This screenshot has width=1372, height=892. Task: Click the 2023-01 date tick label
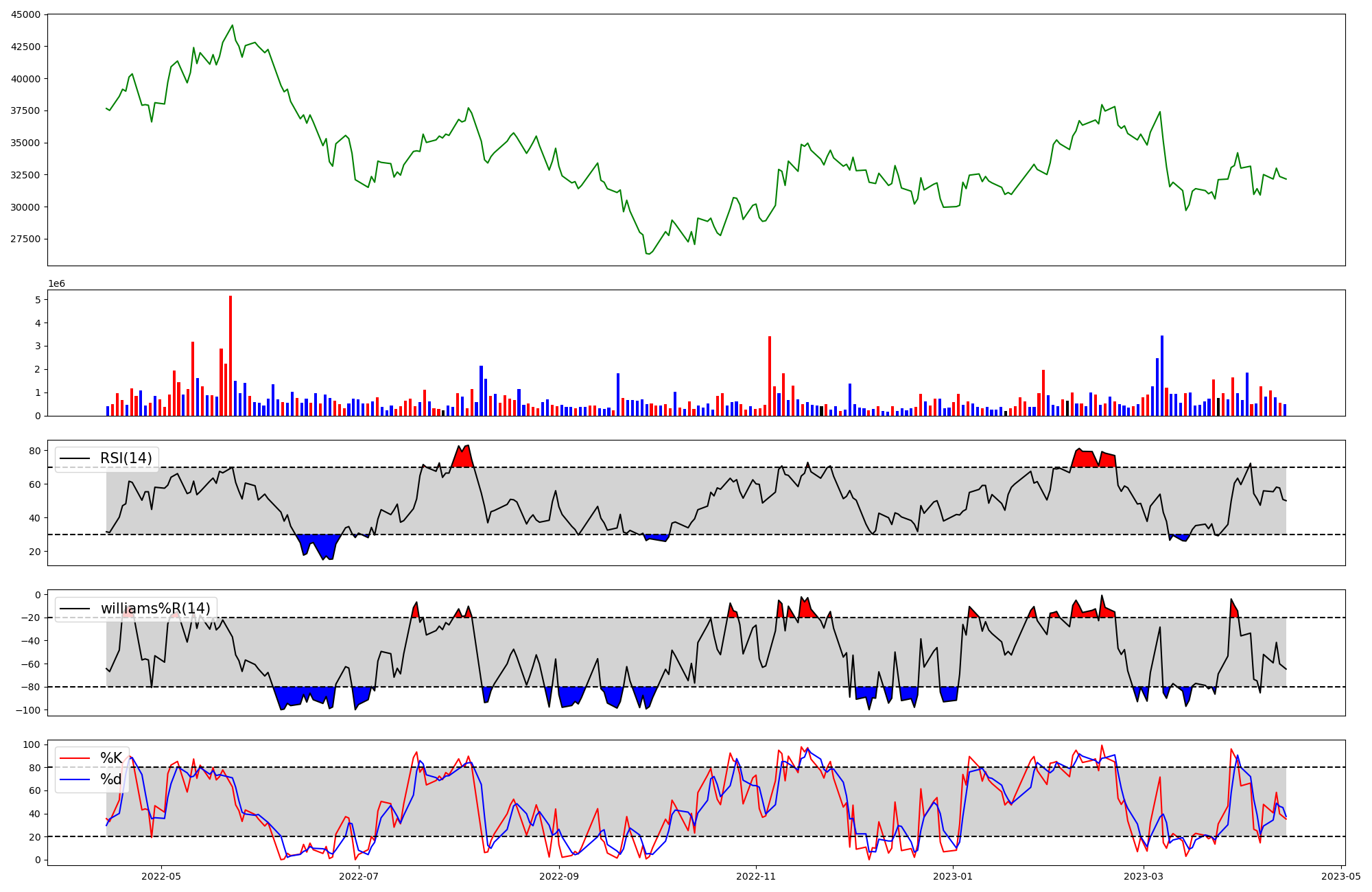point(953,876)
